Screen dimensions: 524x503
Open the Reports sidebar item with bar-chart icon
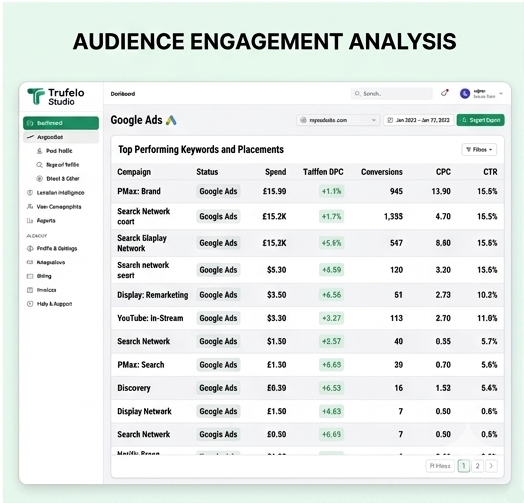pos(41,221)
